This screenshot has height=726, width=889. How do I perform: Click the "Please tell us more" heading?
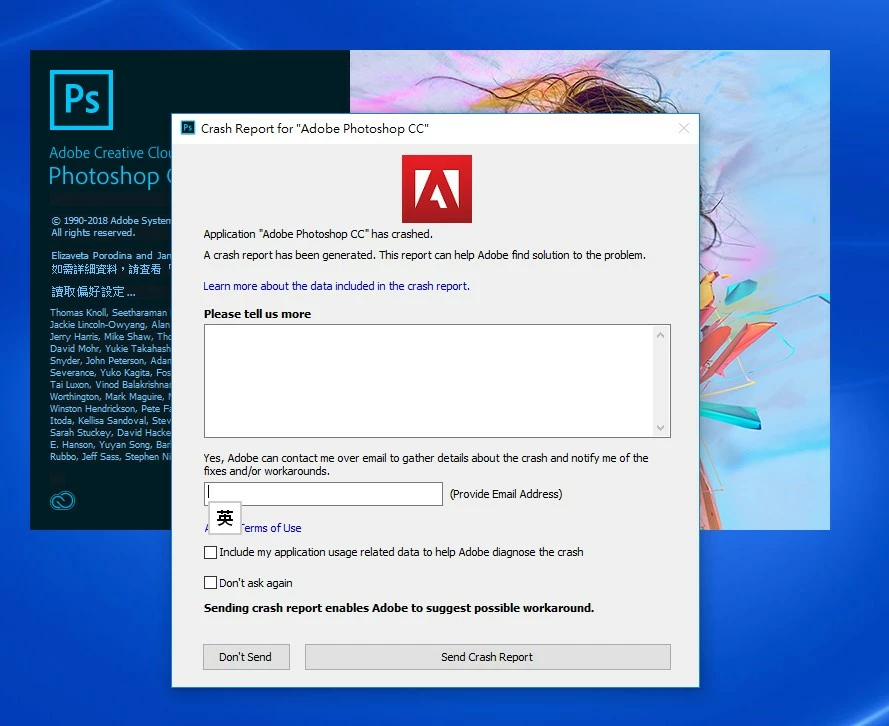pos(257,314)
